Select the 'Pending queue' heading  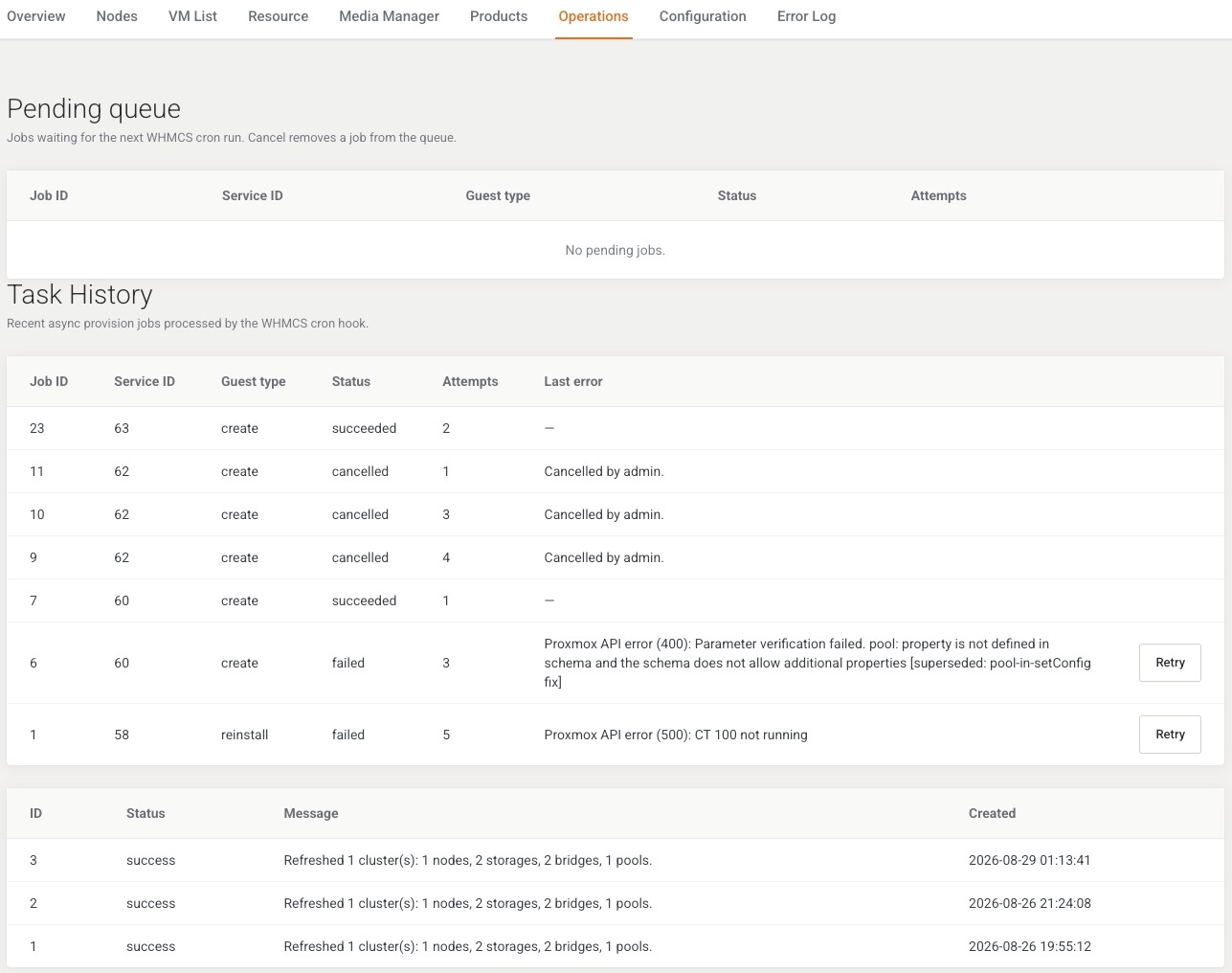(x=94, y=109)
